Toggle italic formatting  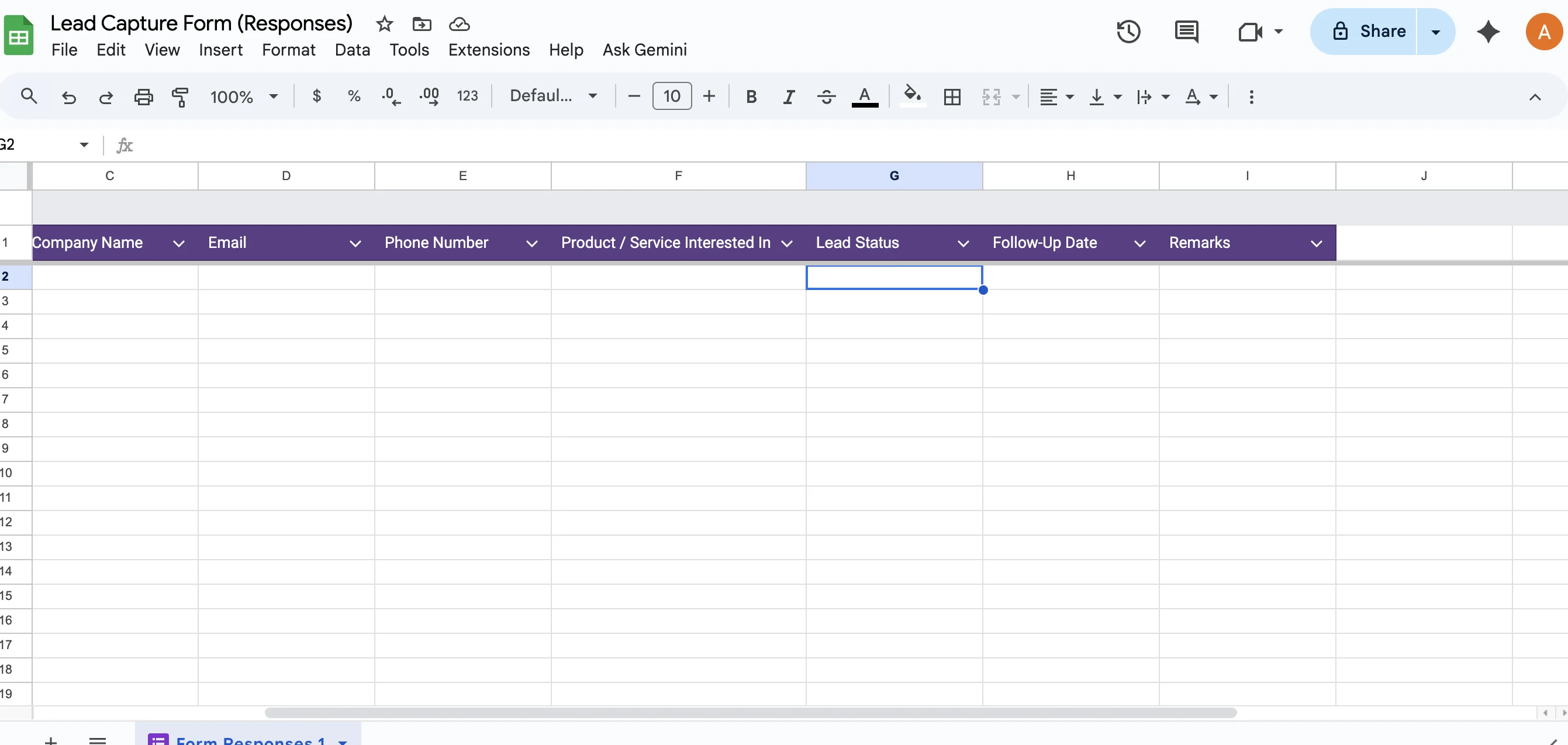pos(788,96)
